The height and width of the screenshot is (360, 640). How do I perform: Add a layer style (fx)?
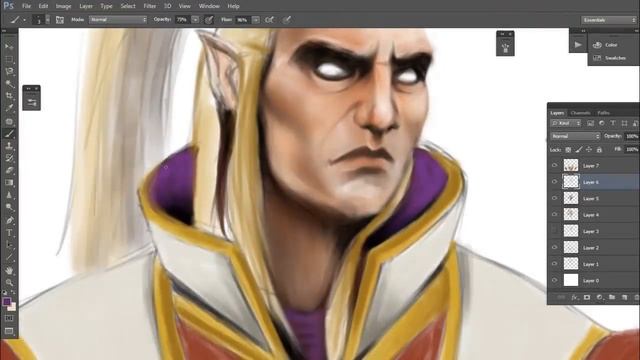pyautogui.click(x=575, y=298)
